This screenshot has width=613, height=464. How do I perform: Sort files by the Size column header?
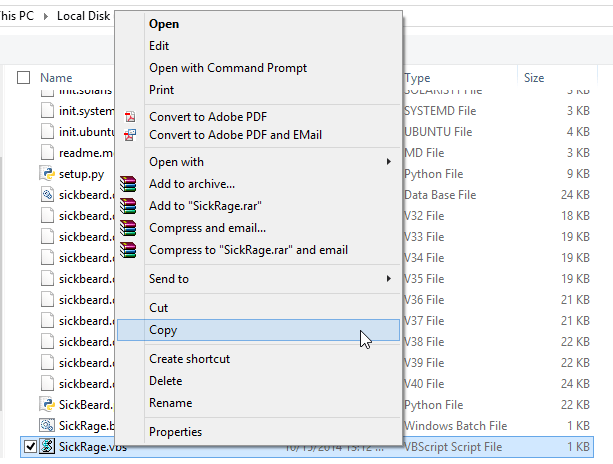pos(534,77)
